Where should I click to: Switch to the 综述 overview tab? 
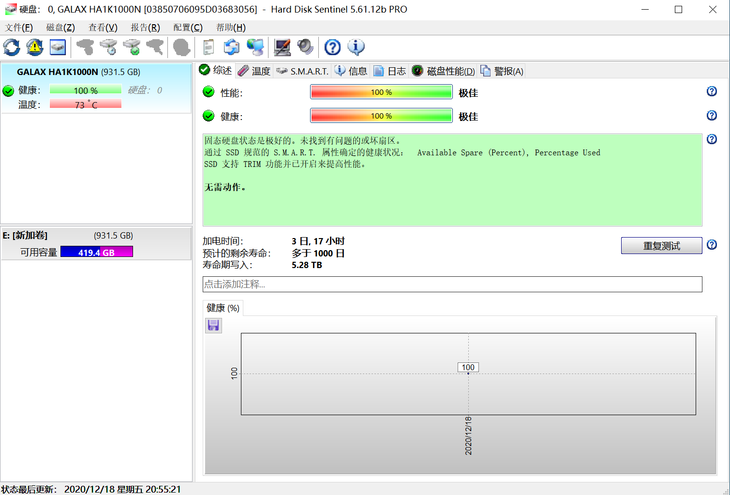pyautogui.click(x=215, y=70)
